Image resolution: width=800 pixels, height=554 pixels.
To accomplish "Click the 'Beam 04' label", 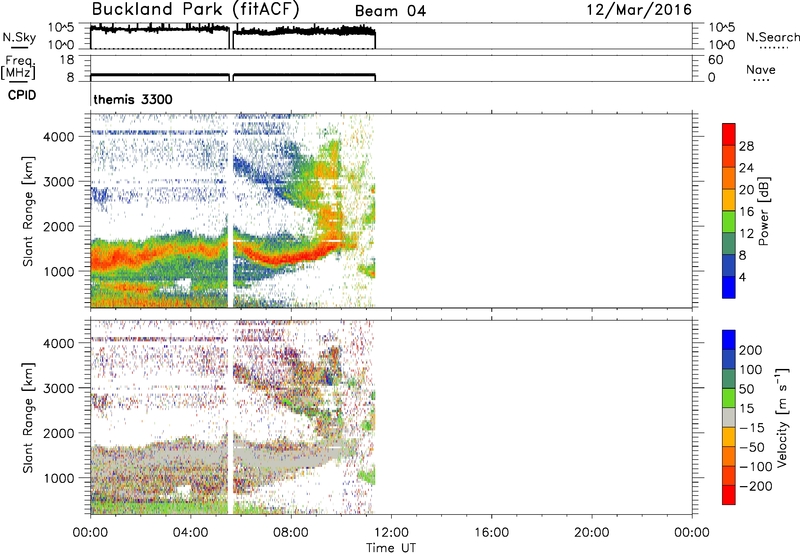I will 390,11.
